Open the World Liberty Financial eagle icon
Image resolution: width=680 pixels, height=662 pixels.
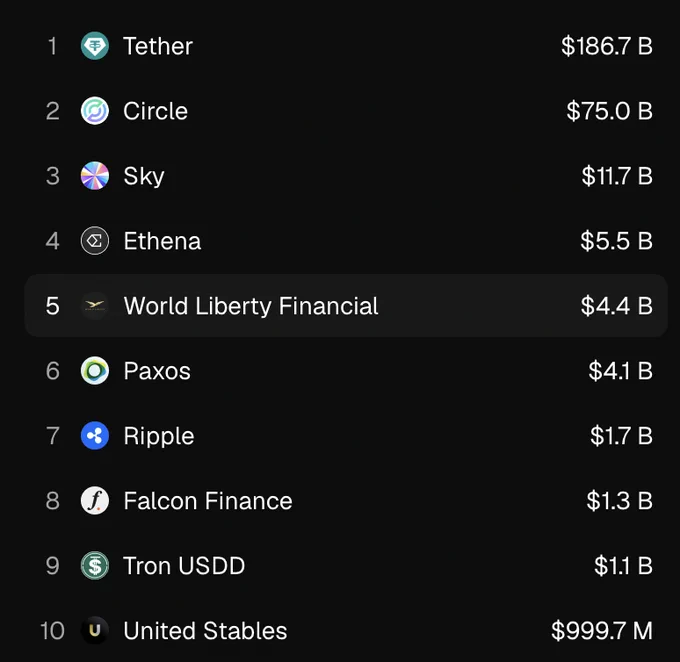(95, 305)
